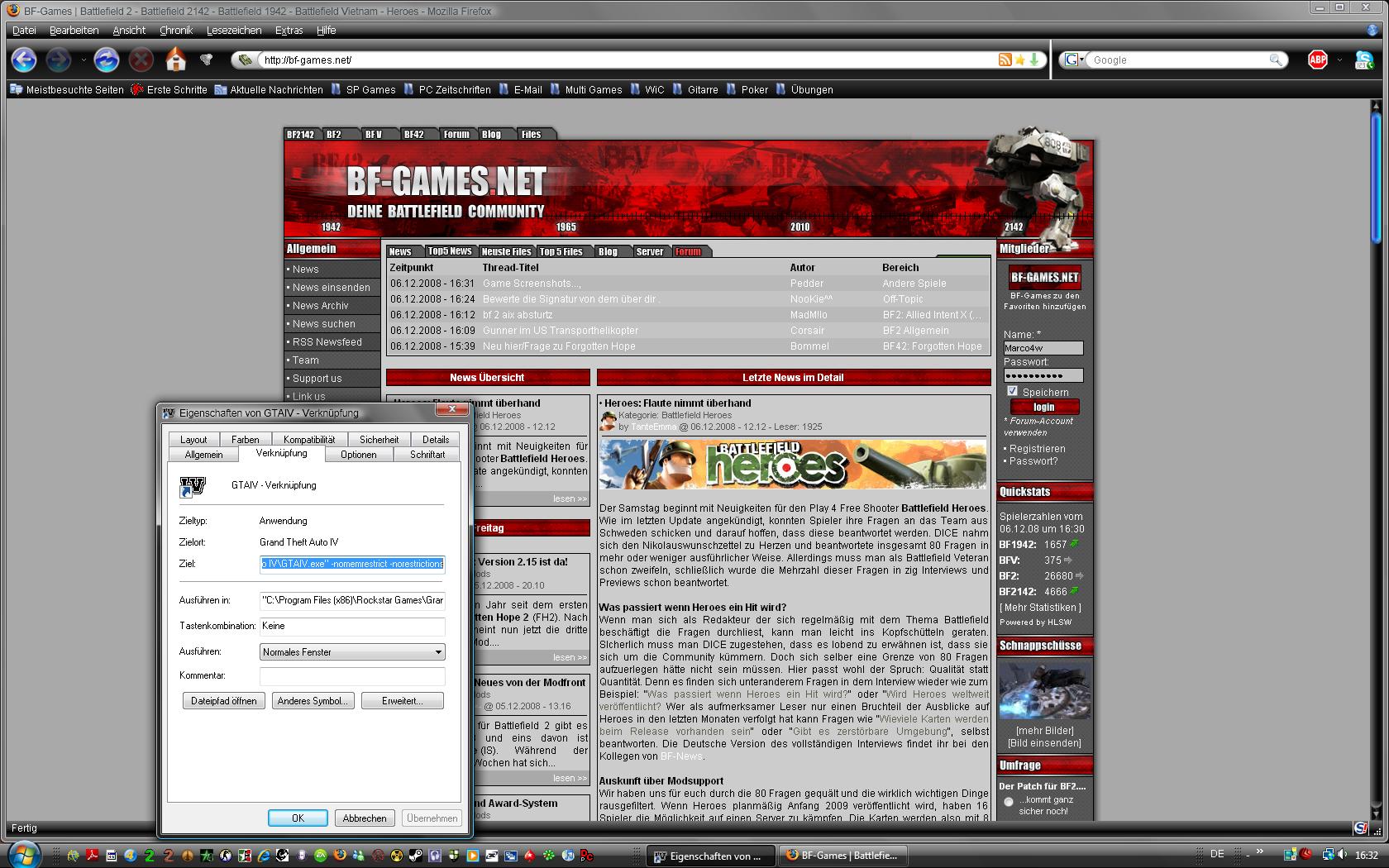Click the 'Dateipfad öffnen' button
Viewport: 1389px width, 868px height.
[x=224, y=700]
